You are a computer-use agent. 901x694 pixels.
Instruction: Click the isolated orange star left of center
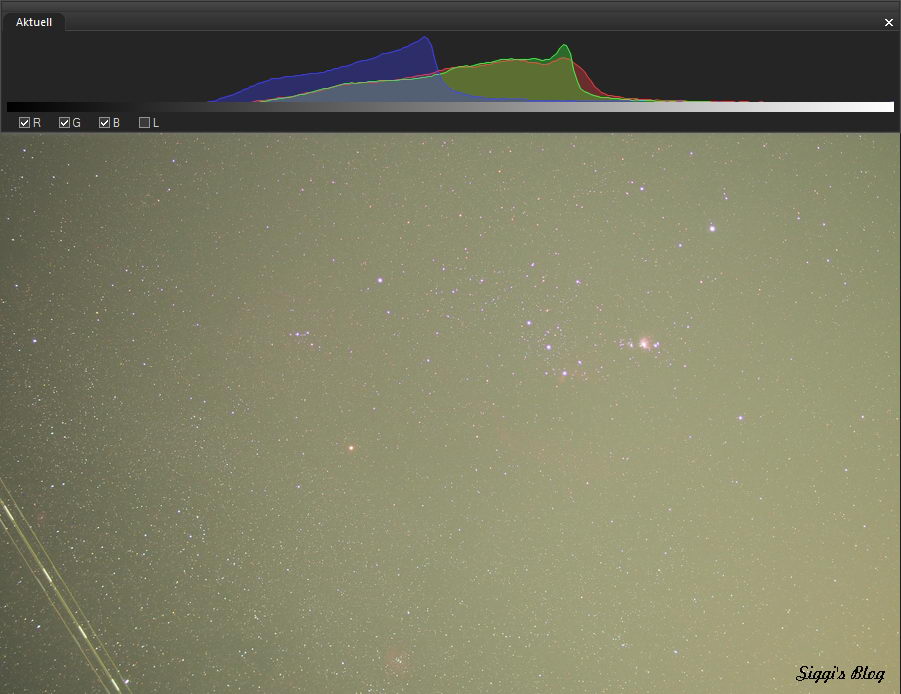(351, 448)
